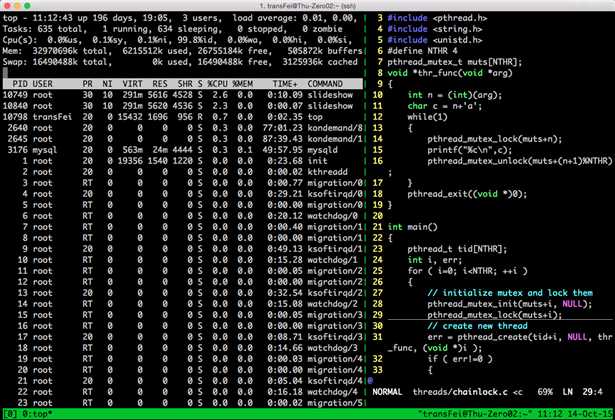Viewport: 615px width, 420px height.
Task: Click the watchdog/2 process row
Action: pos(182,304)
